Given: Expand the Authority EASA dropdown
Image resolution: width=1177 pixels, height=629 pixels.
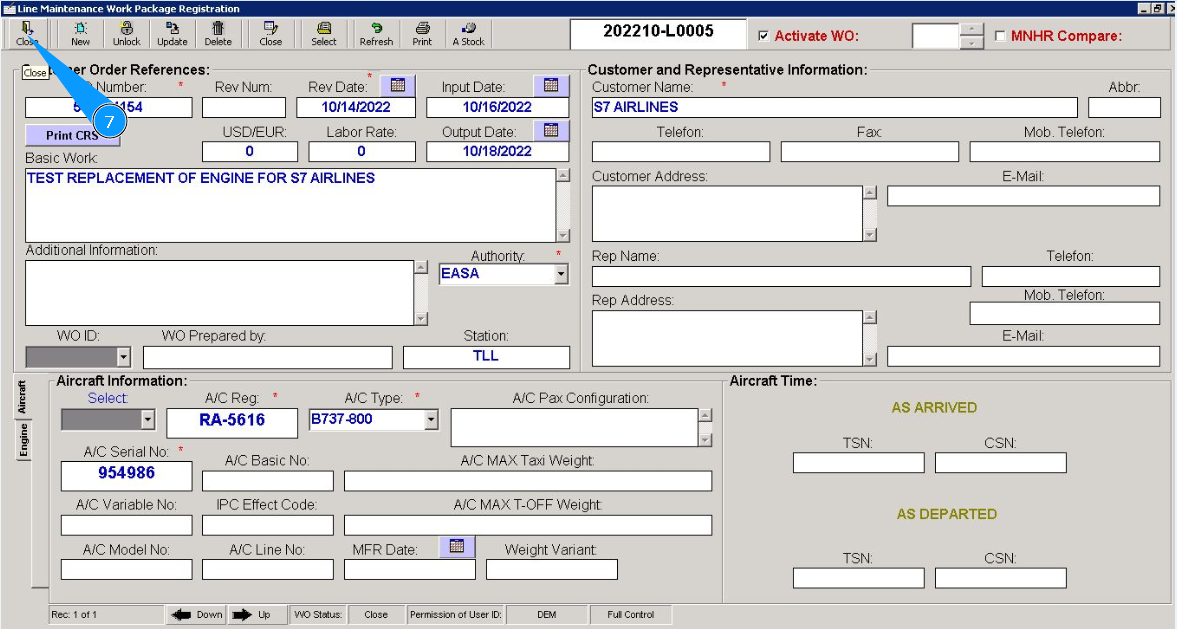Looking at the screenshot, I should pyautogui.click(x=561, y=274).
